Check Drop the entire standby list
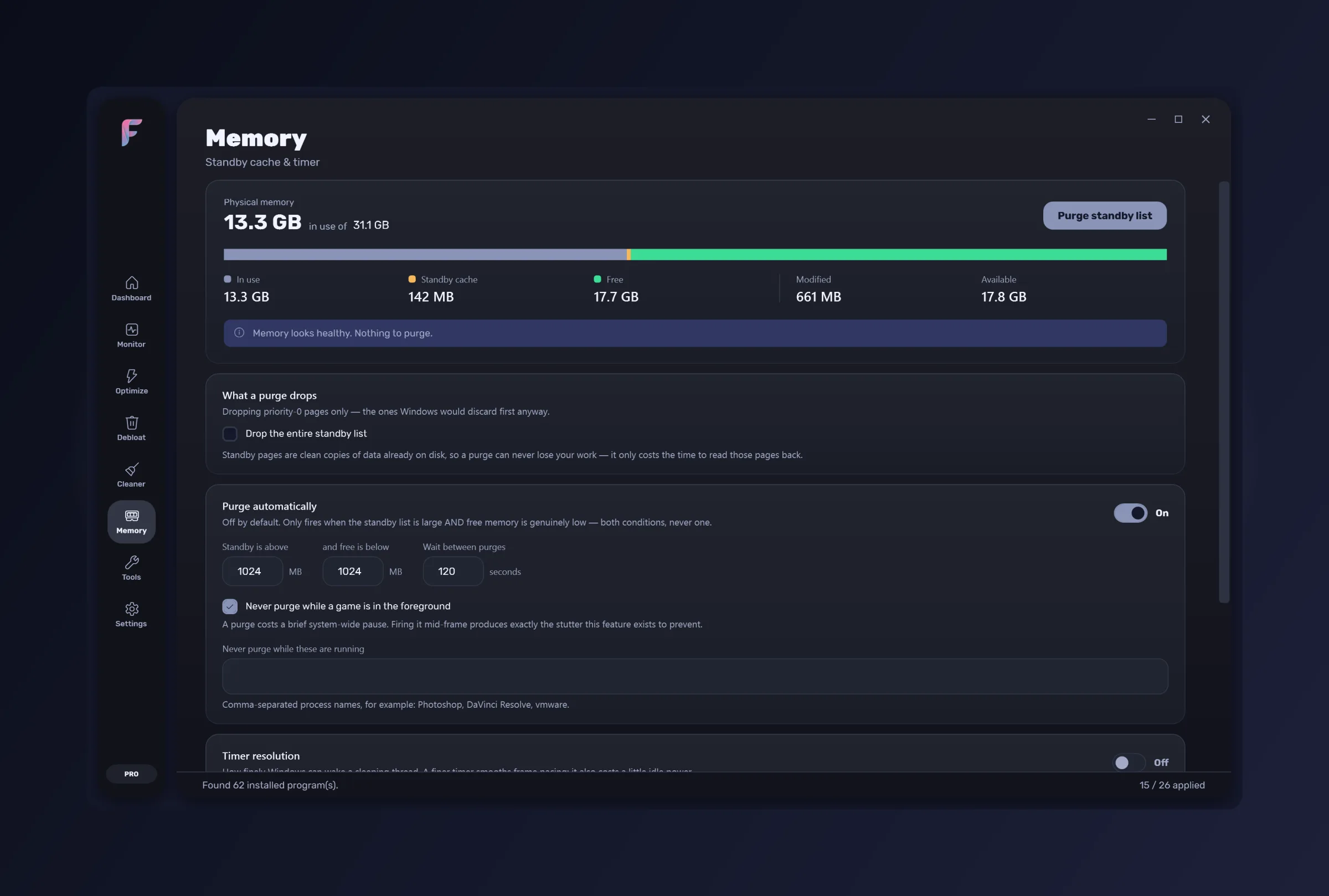 [x=230, y=434]
